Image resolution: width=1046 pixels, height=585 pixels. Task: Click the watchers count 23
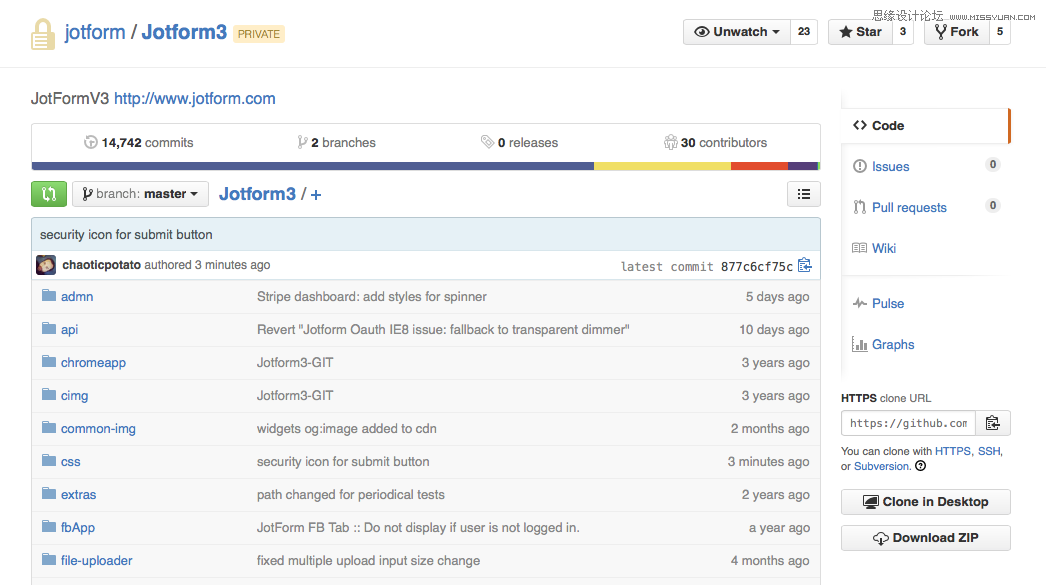pos(804,32)
